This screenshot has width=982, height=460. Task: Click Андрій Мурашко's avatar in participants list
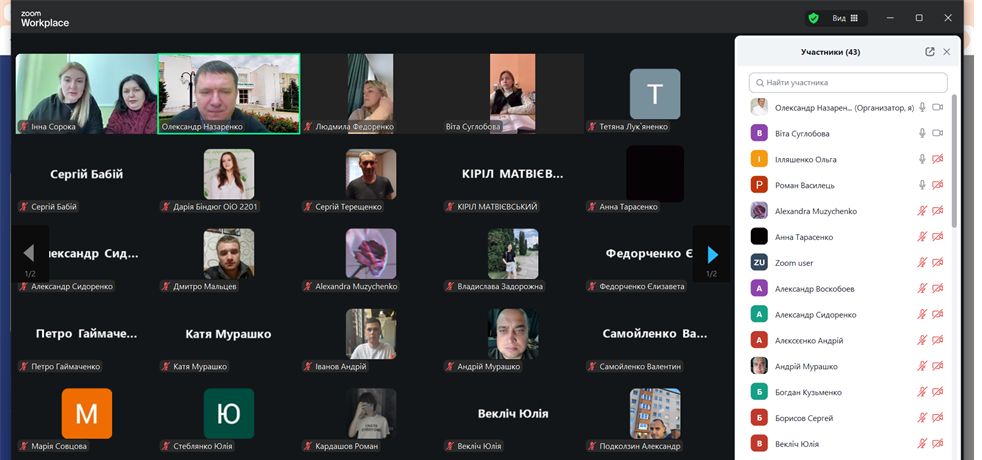coord(759,367)
